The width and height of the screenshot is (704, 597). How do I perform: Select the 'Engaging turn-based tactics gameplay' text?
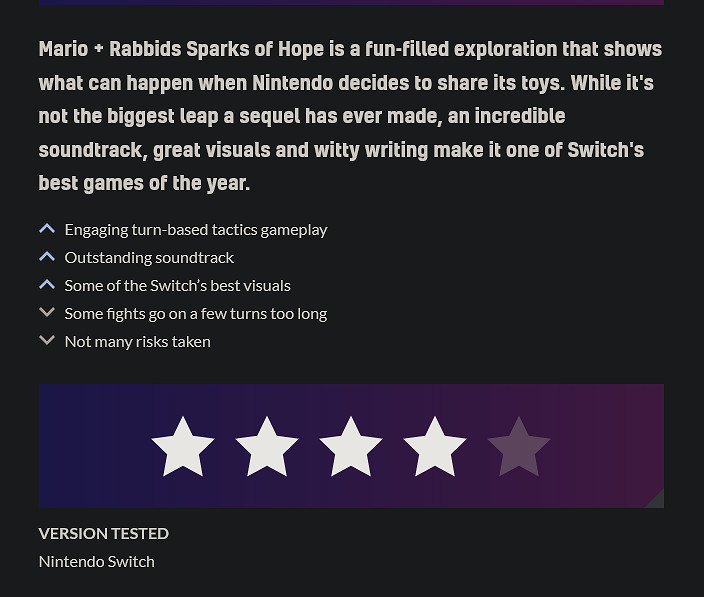pos(196,229)
